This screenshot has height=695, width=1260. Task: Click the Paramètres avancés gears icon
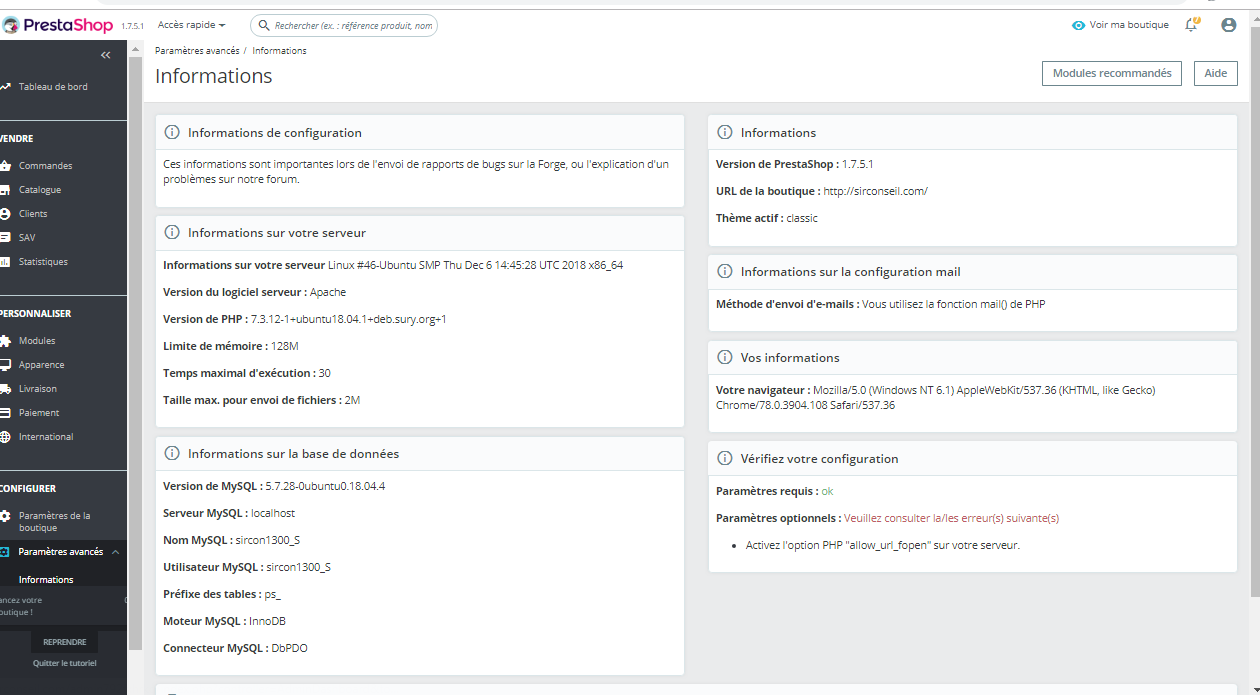[x=5, y=552]
